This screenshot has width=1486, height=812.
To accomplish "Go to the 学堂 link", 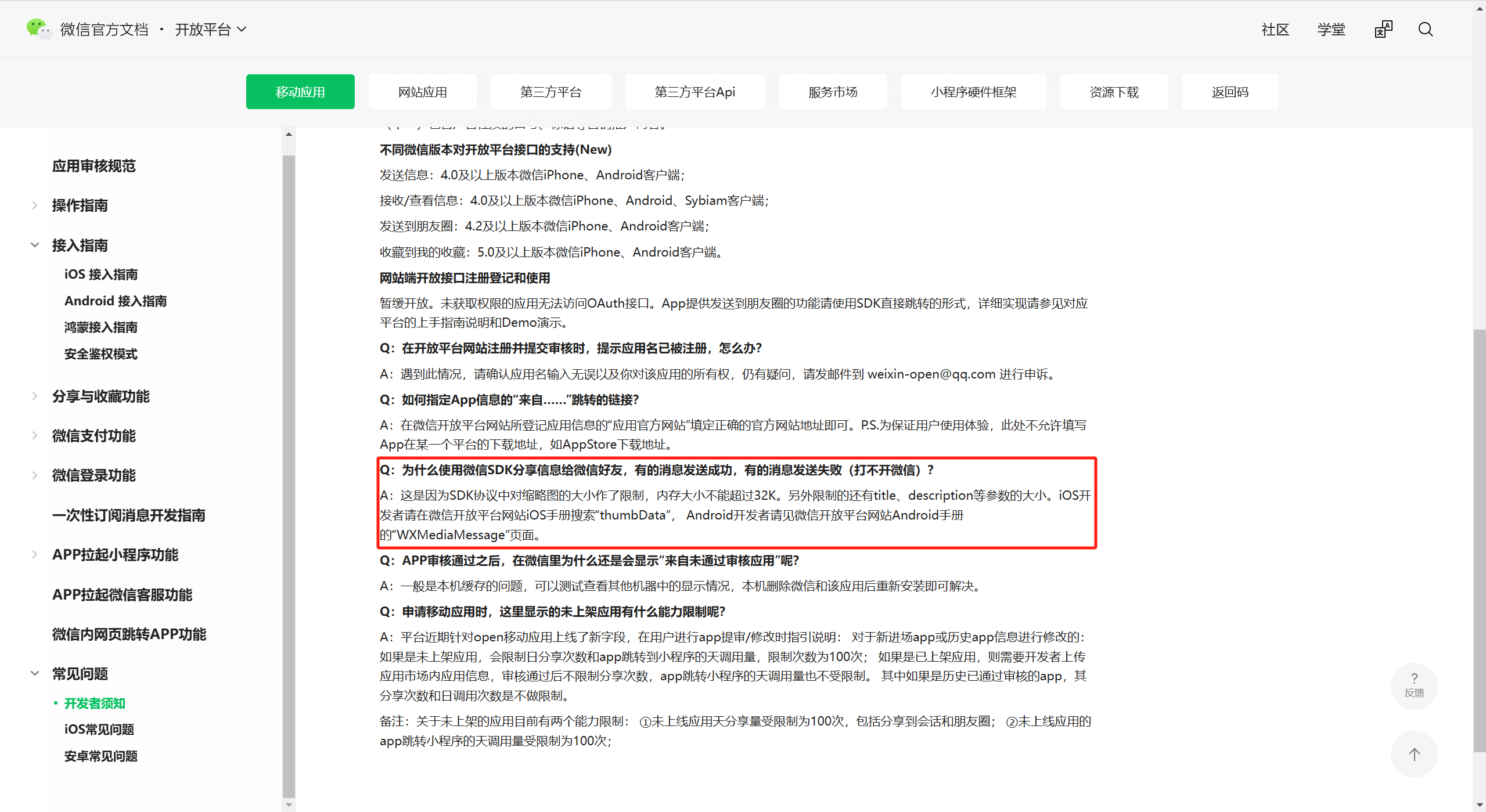I will click(1331, 30).
